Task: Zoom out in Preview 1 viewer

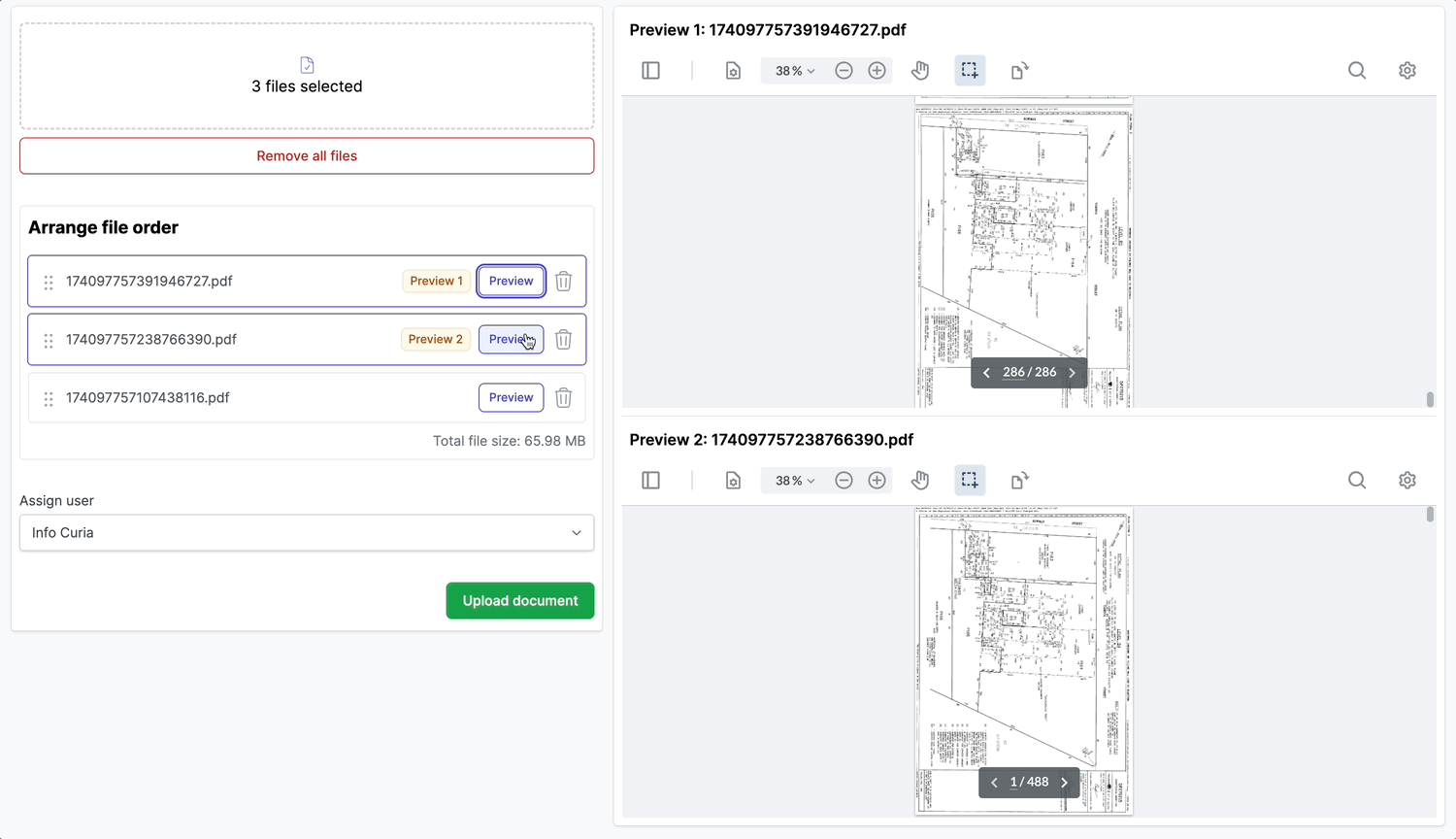Action: 844,71
